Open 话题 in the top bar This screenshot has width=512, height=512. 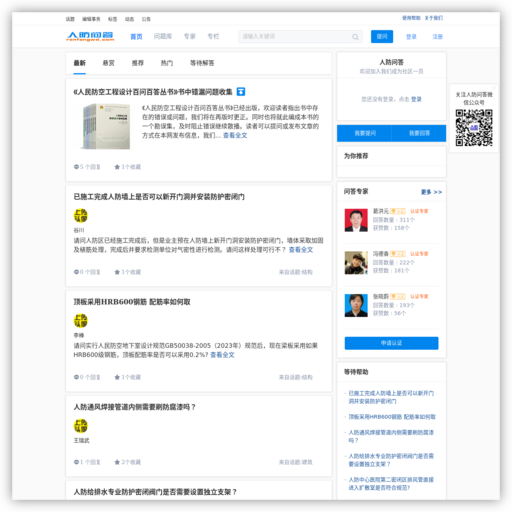pos(70,19)
